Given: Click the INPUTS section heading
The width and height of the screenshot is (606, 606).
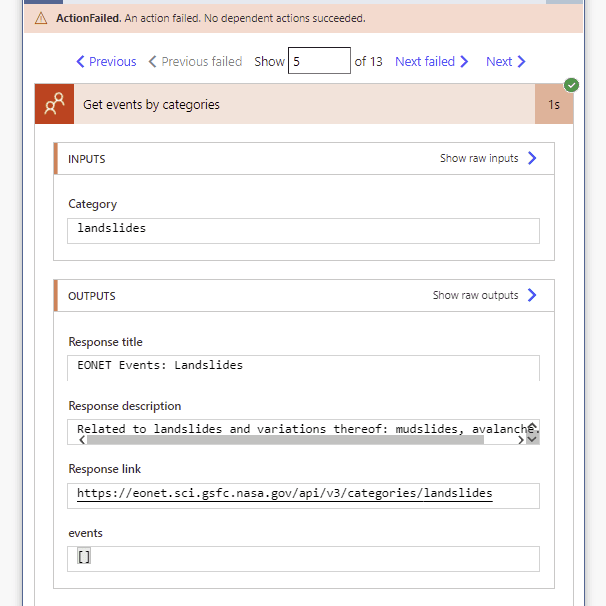Looking at the screenshot, I should [x=87, y=159].
